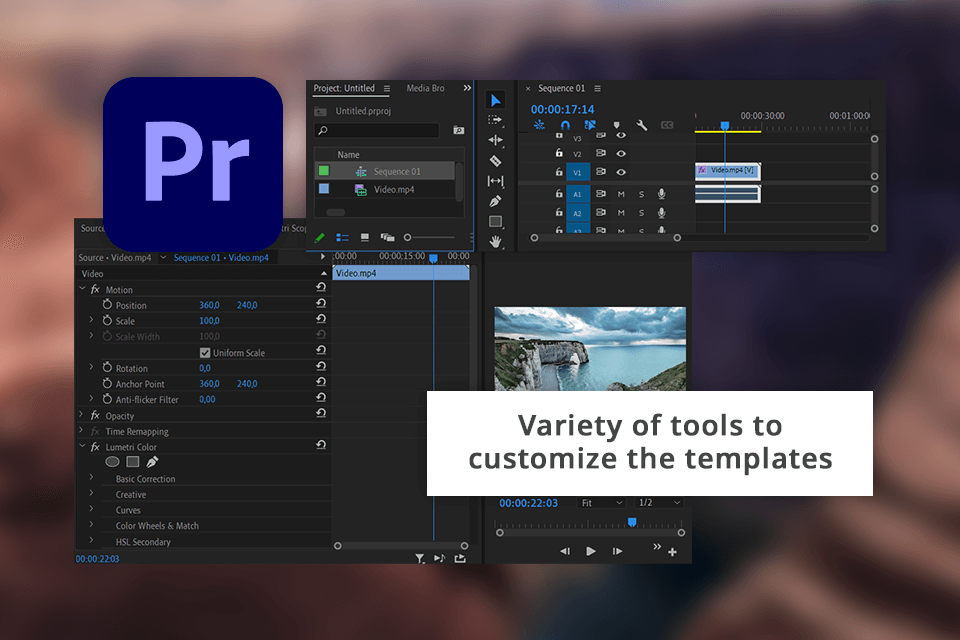This screenshot has width=960, height=640.
Task: Reset the Opacity effect
Action: tap(321, 413)
